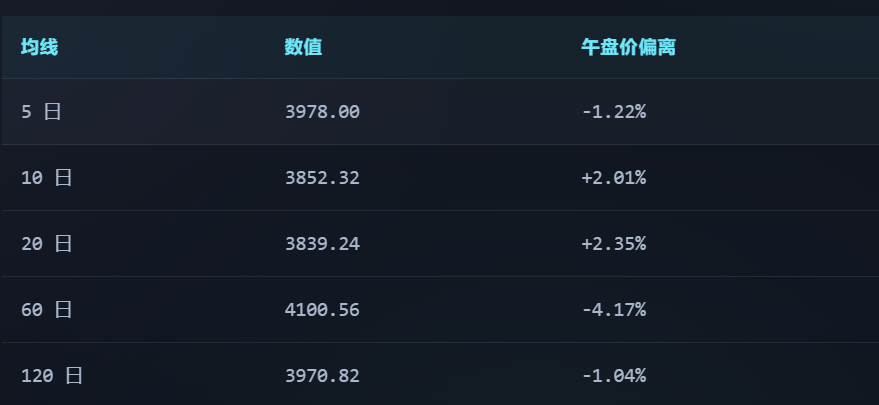Select the 120 日 row label

[52, 375]
